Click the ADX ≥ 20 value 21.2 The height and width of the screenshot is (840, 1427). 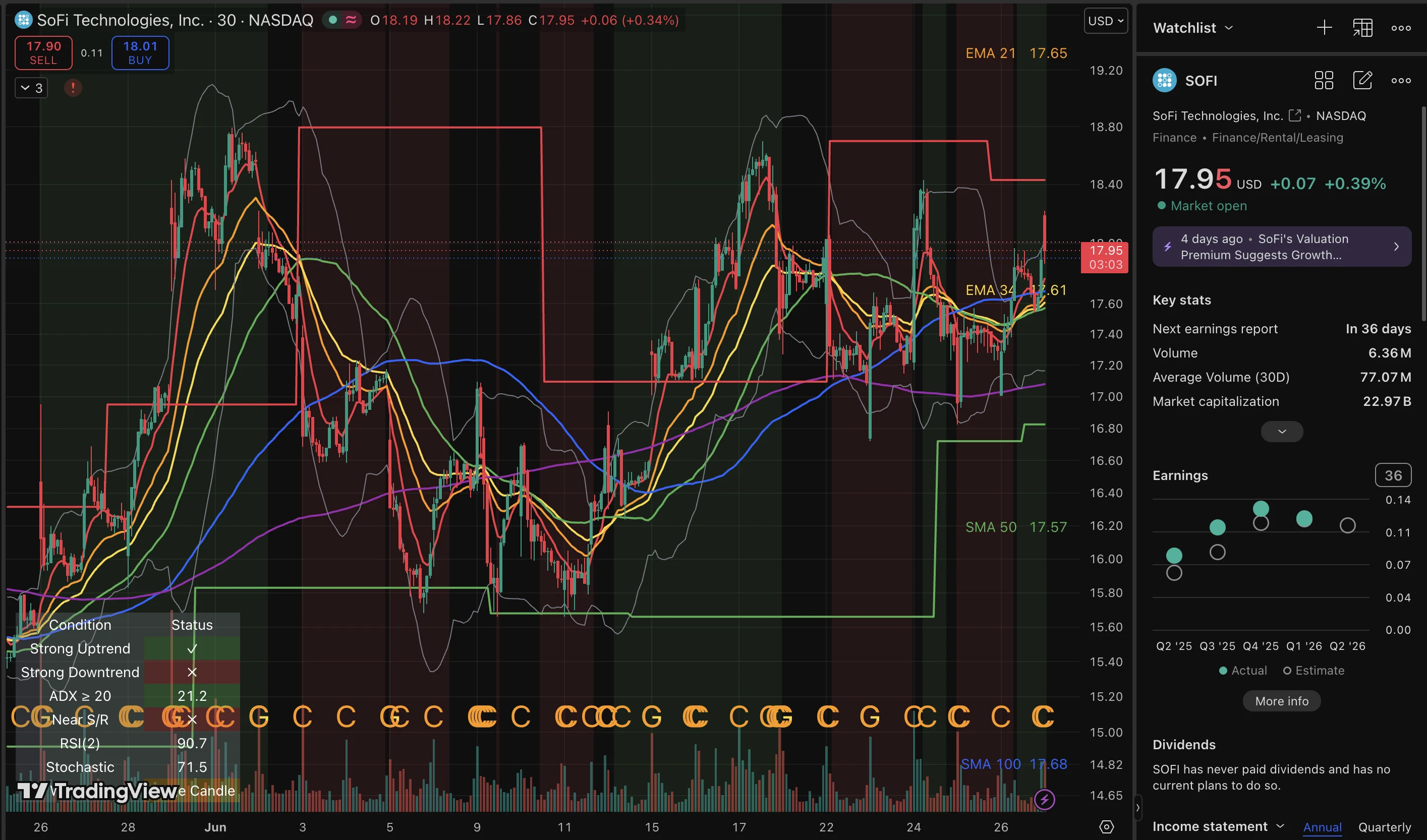pos(192,696)
